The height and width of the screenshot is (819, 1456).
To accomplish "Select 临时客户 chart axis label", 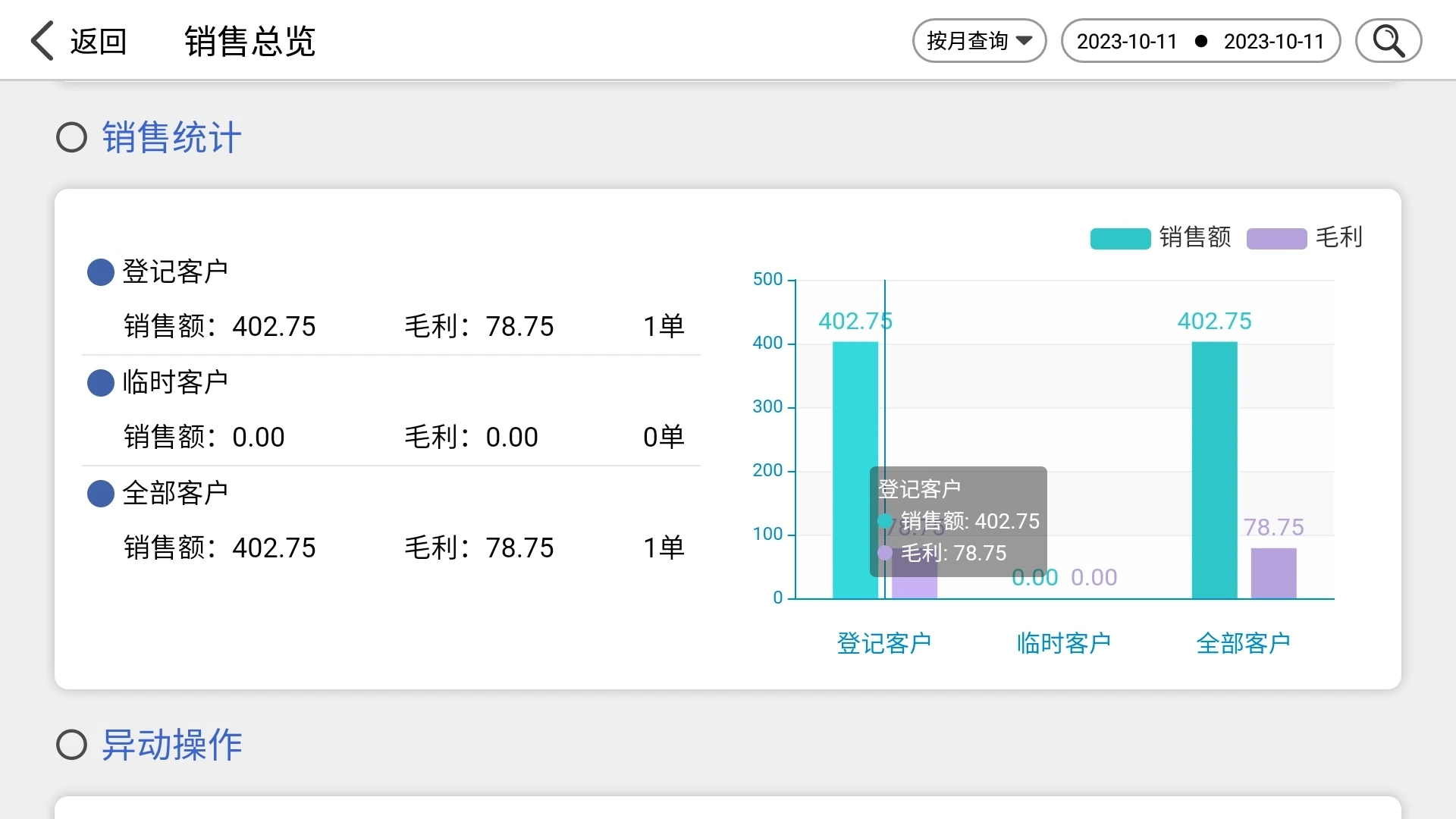I will point(1063,643).
